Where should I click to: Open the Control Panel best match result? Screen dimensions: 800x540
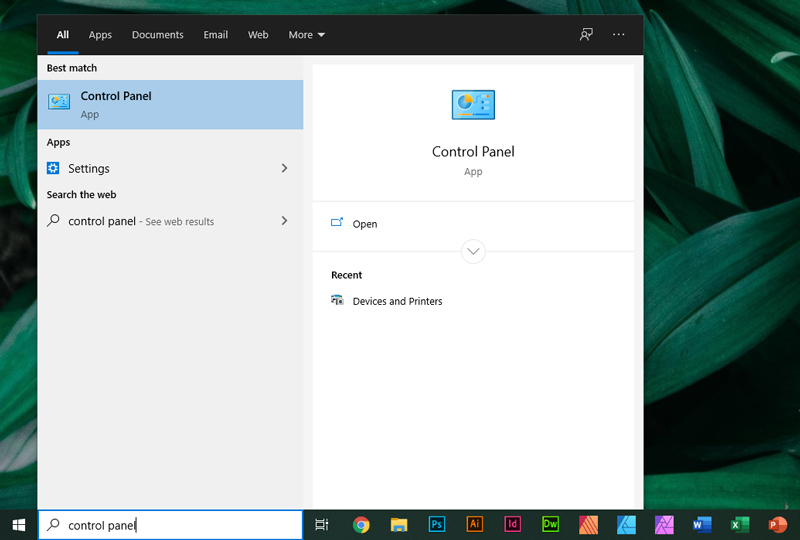tap(170, 105)
